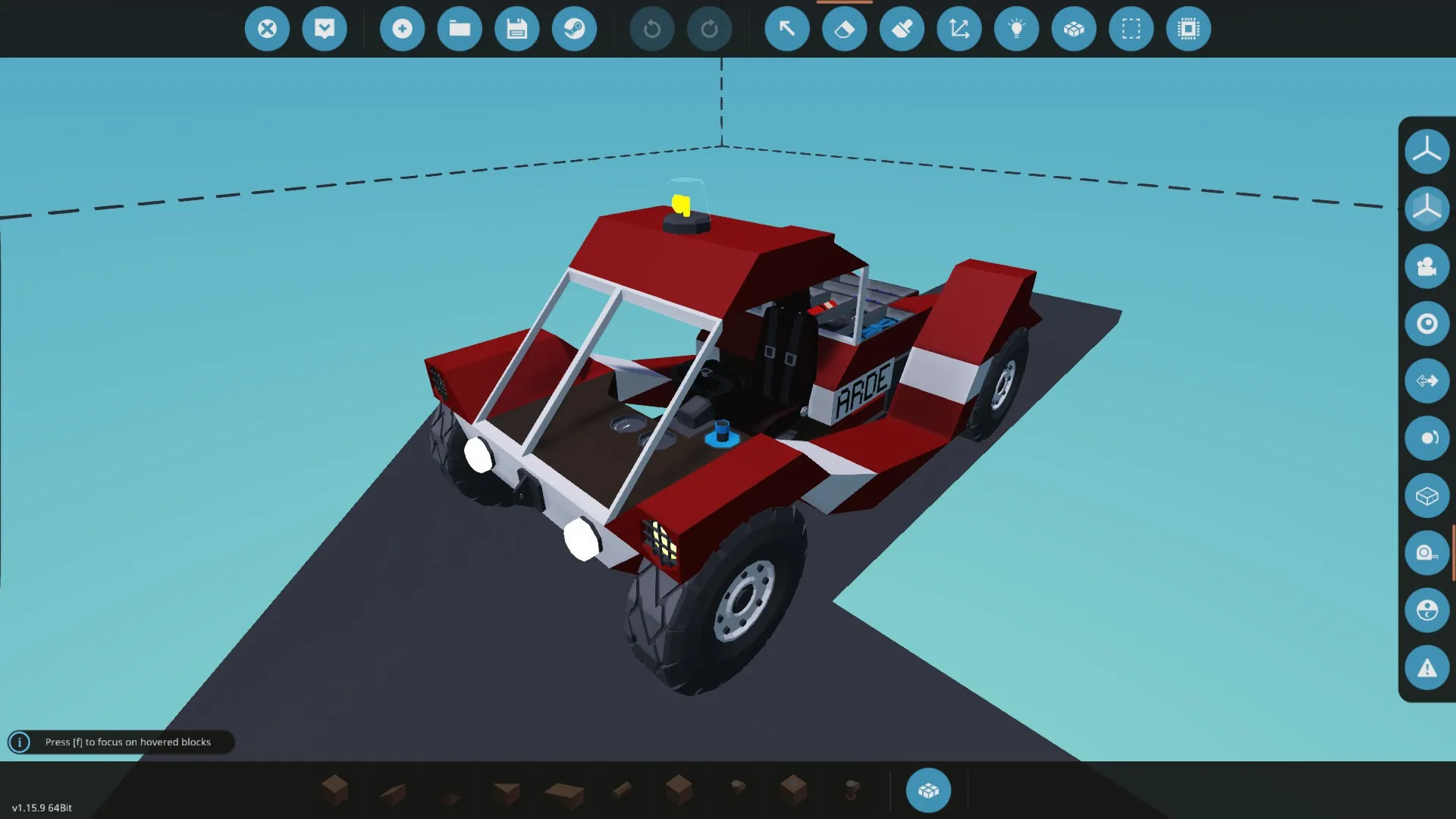The height and width of the screenshot is (819, 1456).
Task: Select the paint brush tool
Action: (902, 29)
